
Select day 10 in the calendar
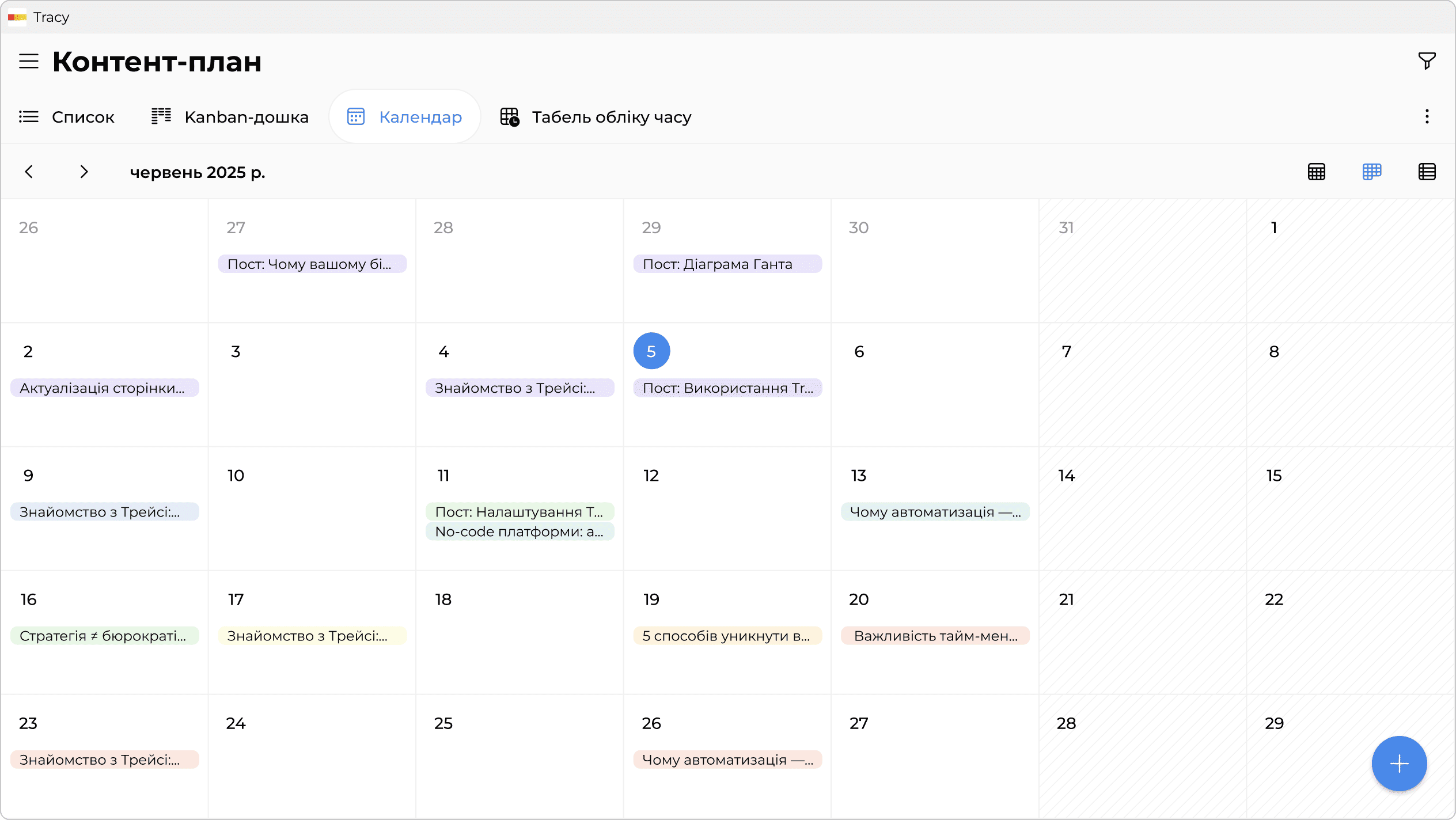click(x=236, y=475)
